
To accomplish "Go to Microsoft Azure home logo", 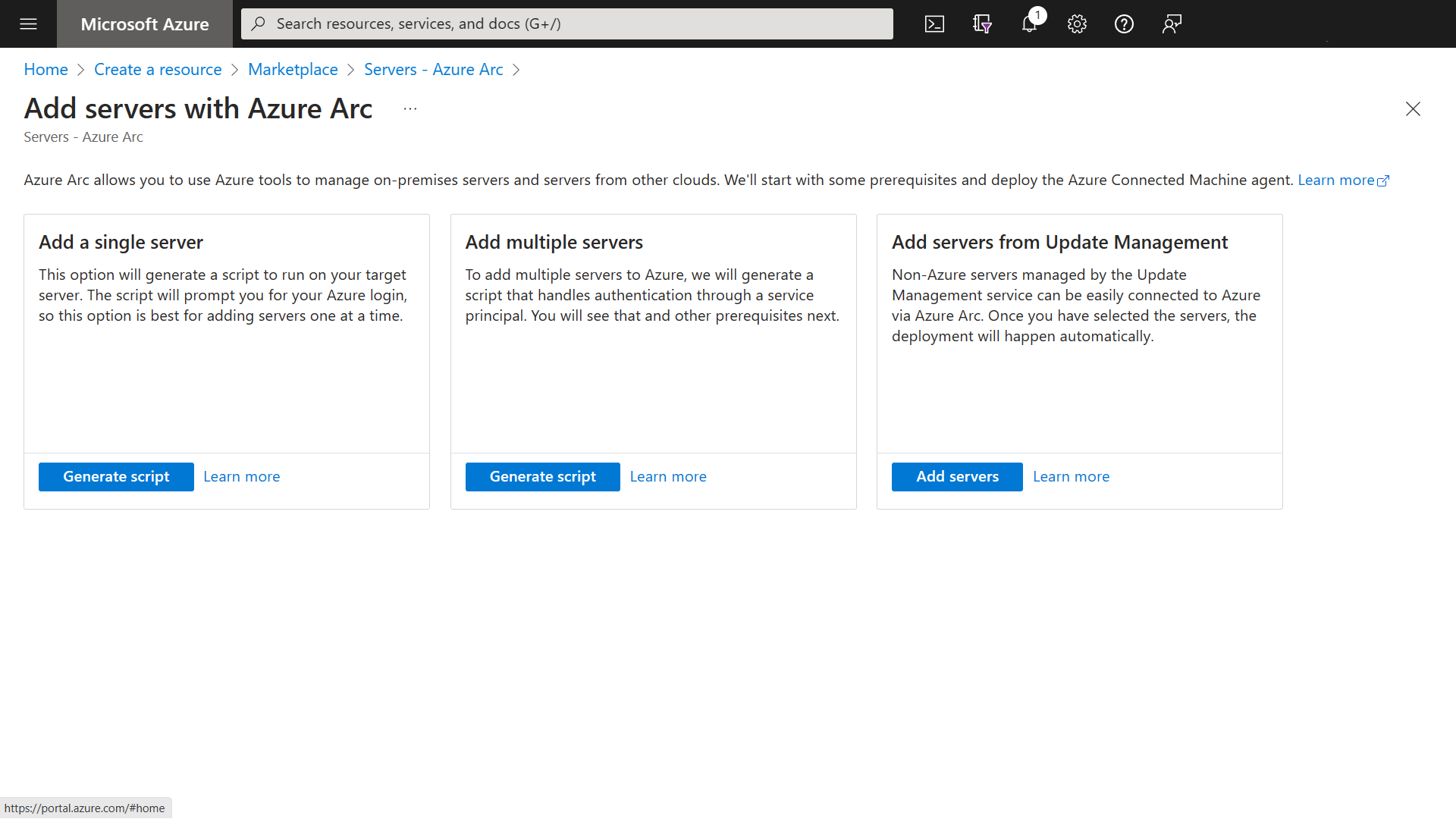I will (145, 24).
